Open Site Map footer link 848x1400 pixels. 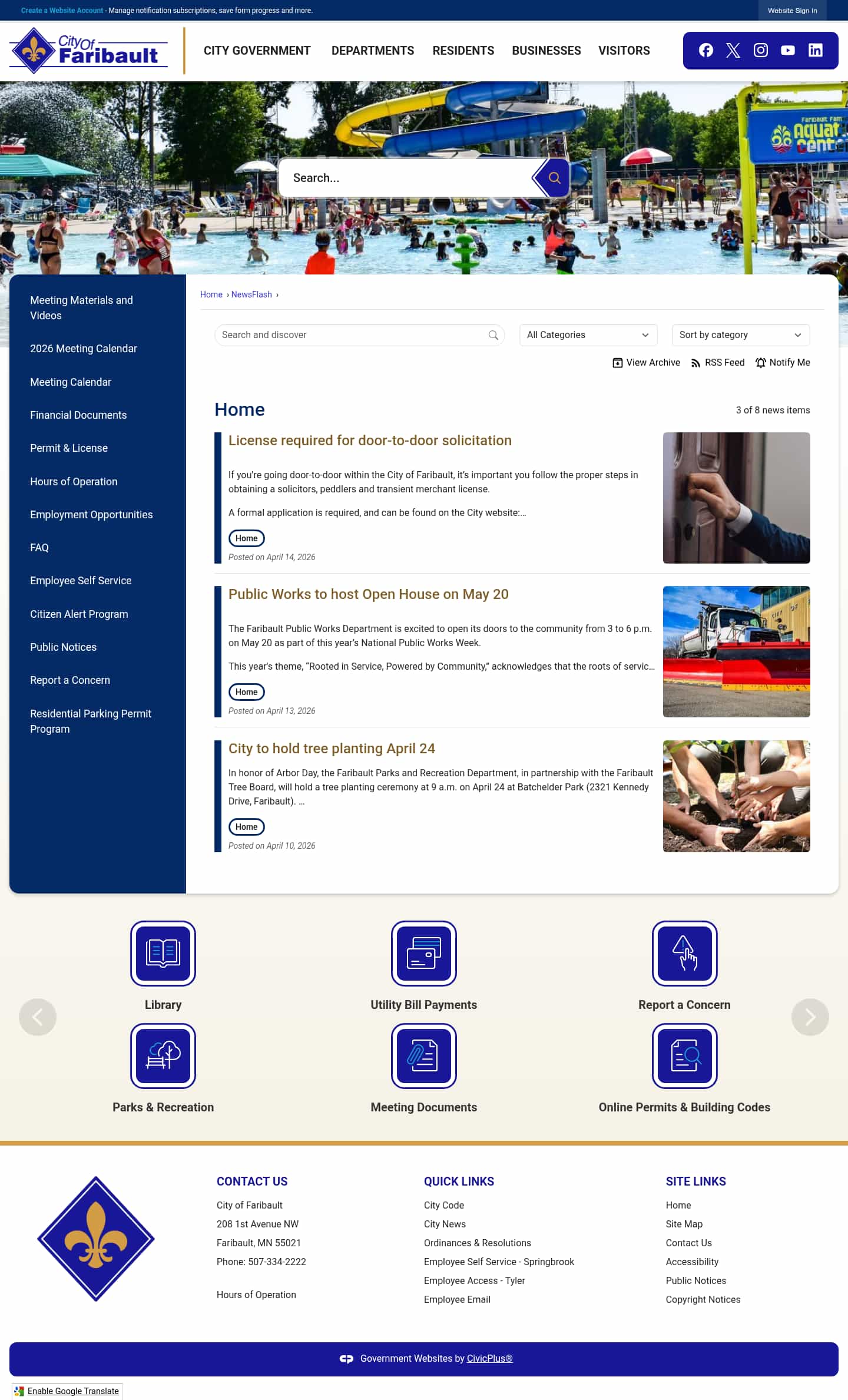(x=684, y=1224)
